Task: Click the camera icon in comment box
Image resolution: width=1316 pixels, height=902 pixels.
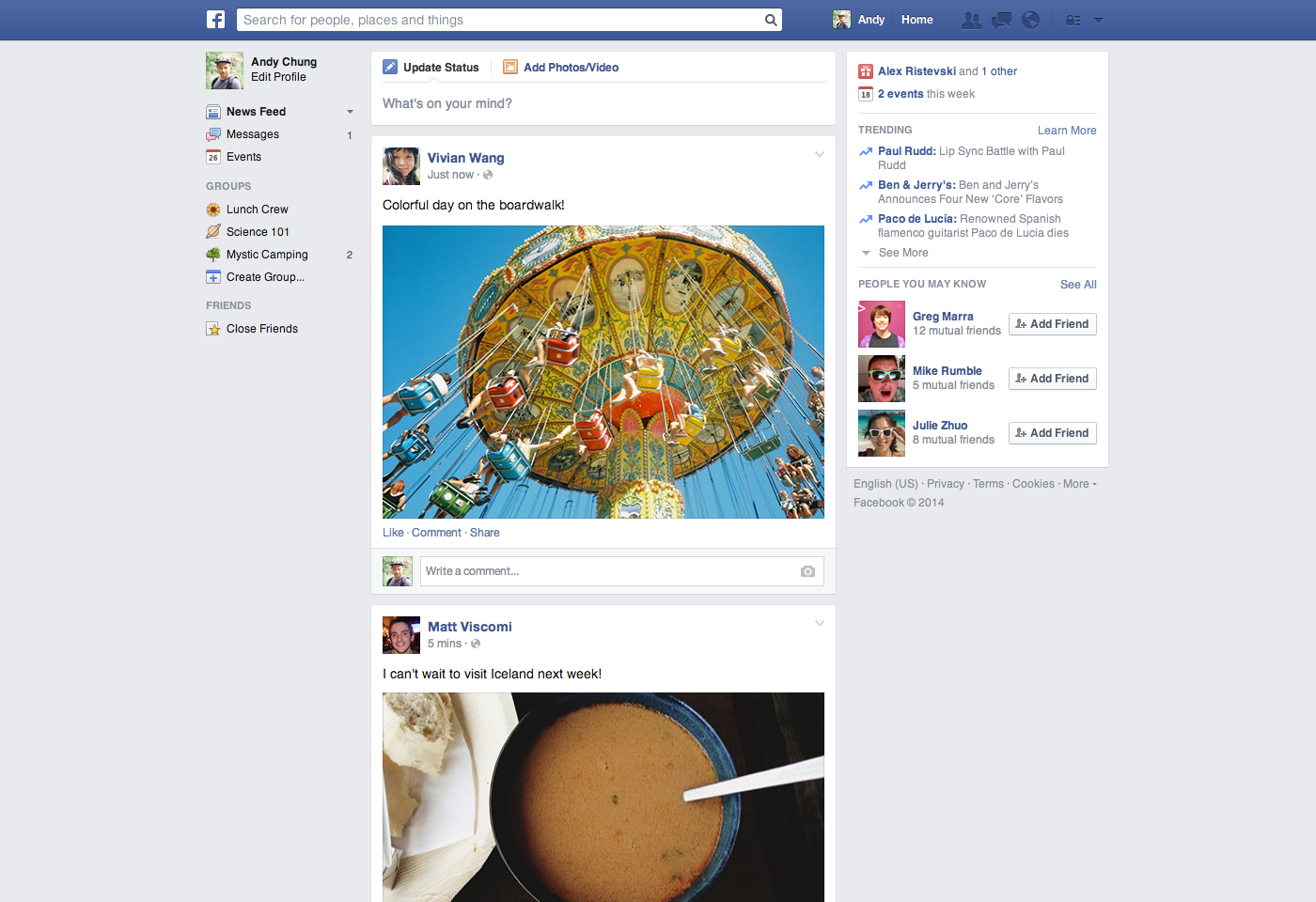Action: pos(807,571)
